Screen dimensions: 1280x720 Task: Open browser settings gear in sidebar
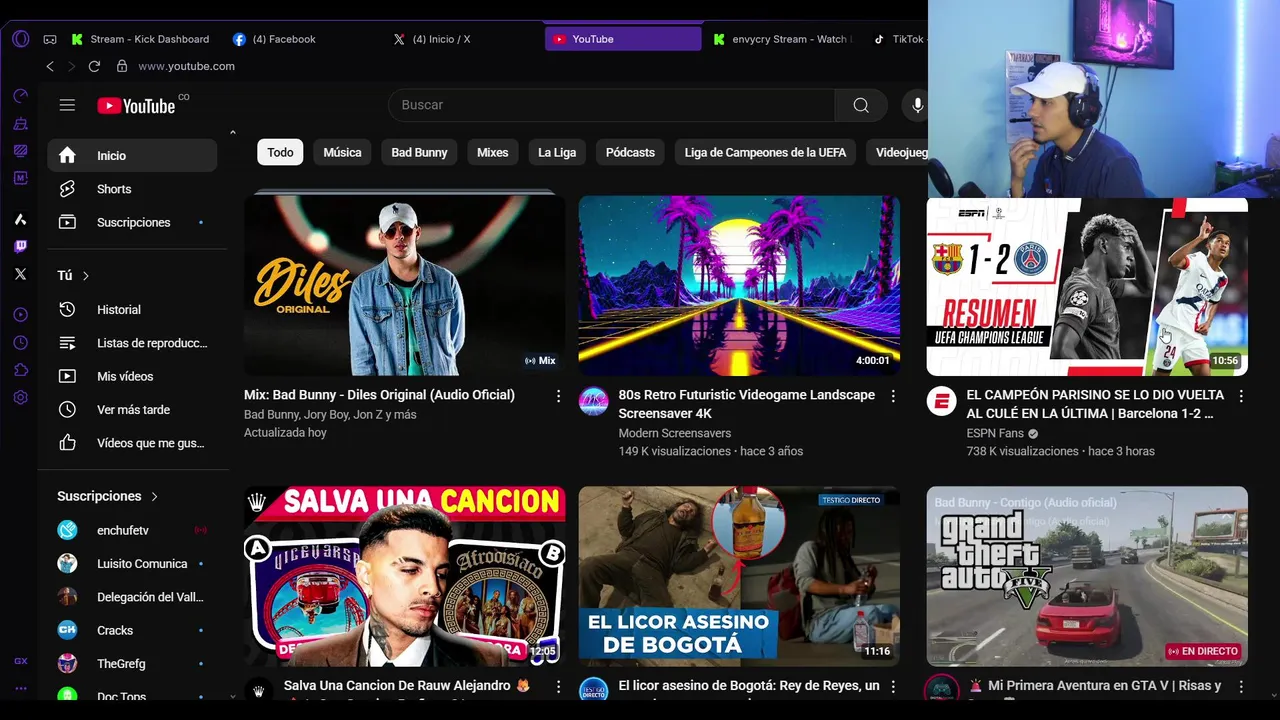point(20,397)
